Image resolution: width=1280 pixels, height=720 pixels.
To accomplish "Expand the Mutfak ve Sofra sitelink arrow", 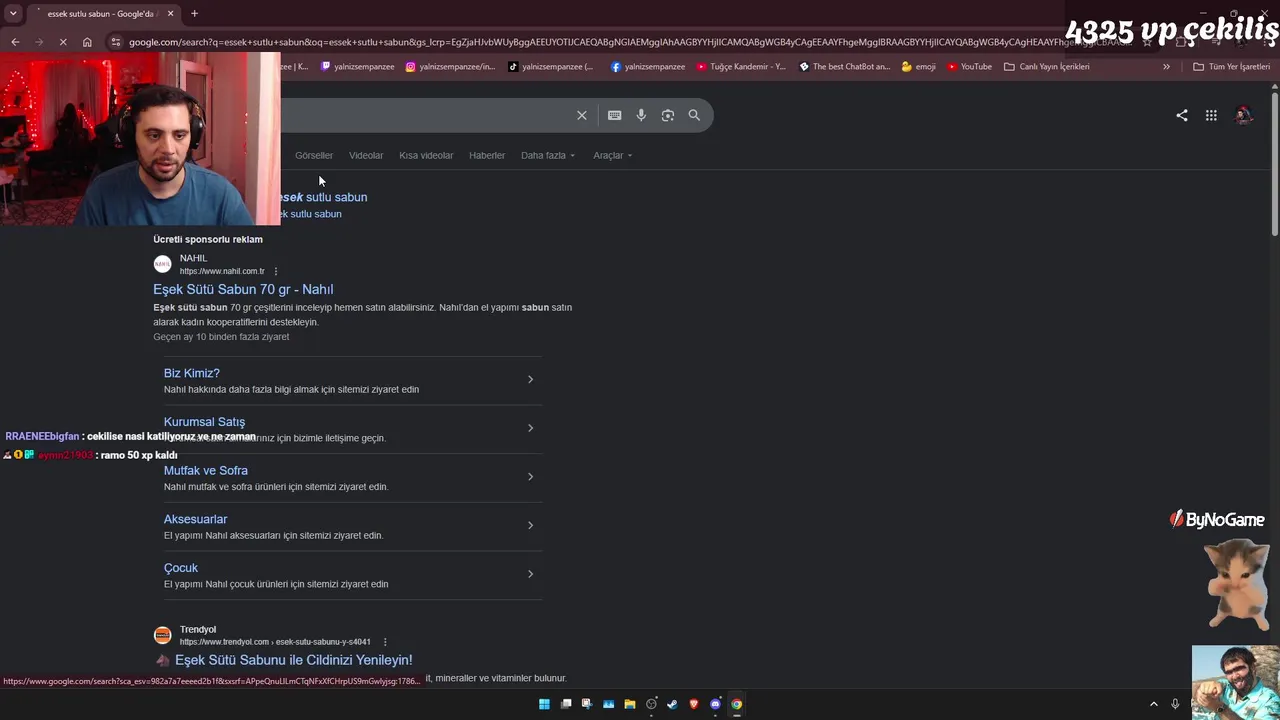I will 530,477.
